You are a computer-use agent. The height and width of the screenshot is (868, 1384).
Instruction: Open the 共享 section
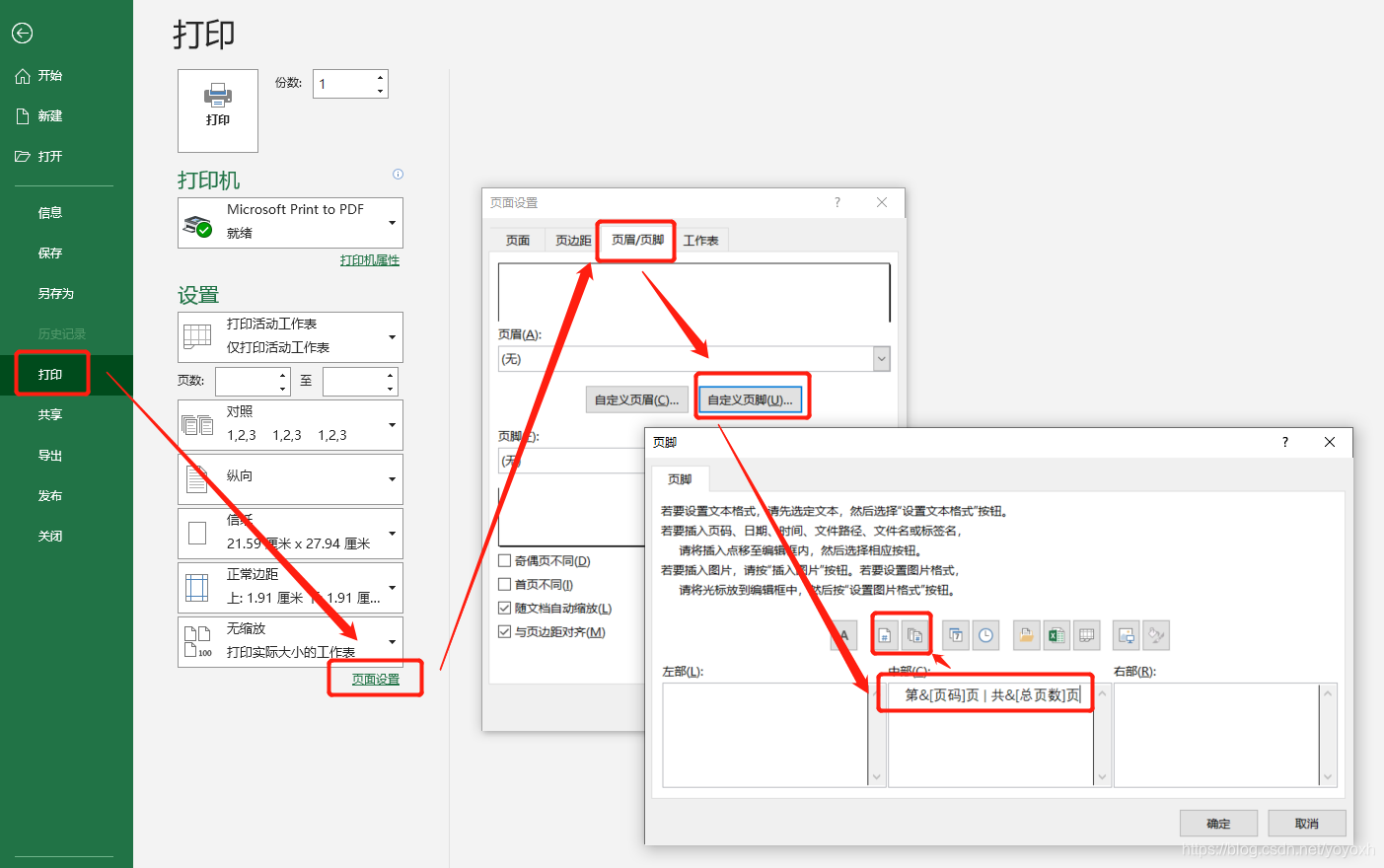pyautogui.click(x=50, y=415)
